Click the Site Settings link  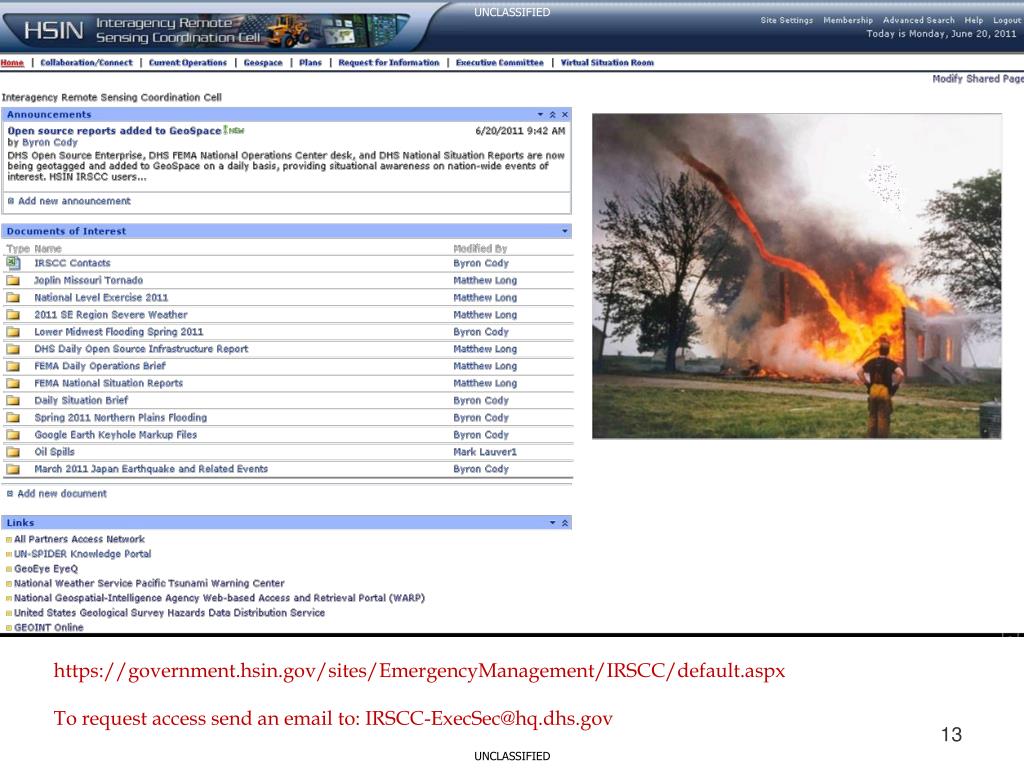click(787, 20)
